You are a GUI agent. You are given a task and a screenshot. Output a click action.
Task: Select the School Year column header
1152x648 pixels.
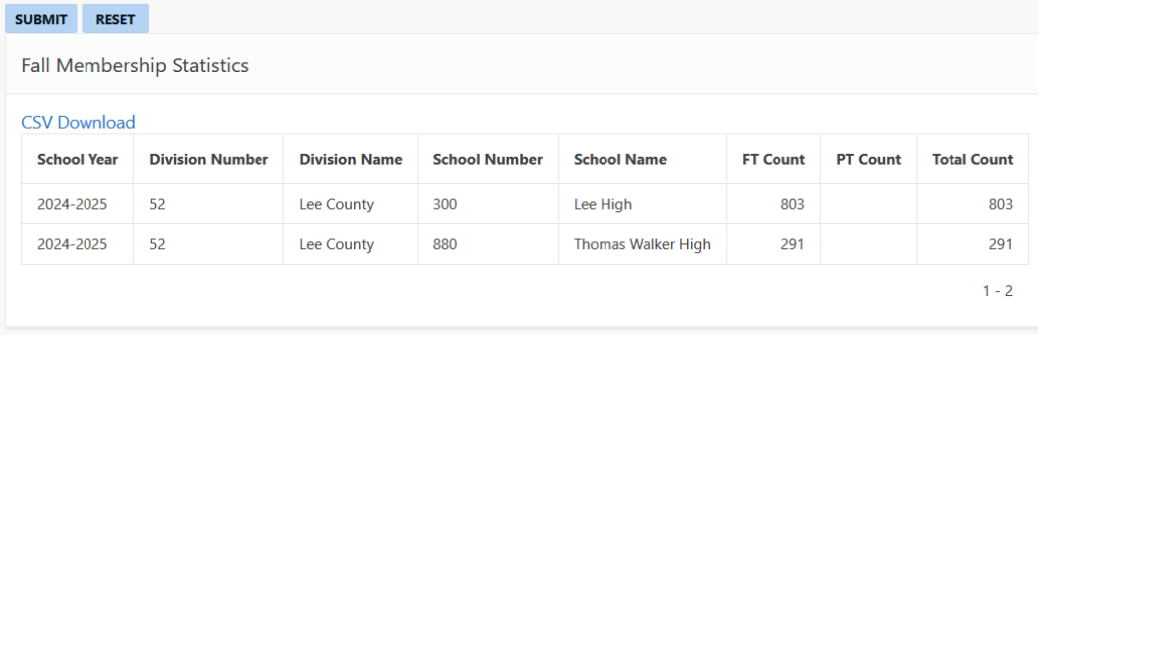(x=77, y=159)
